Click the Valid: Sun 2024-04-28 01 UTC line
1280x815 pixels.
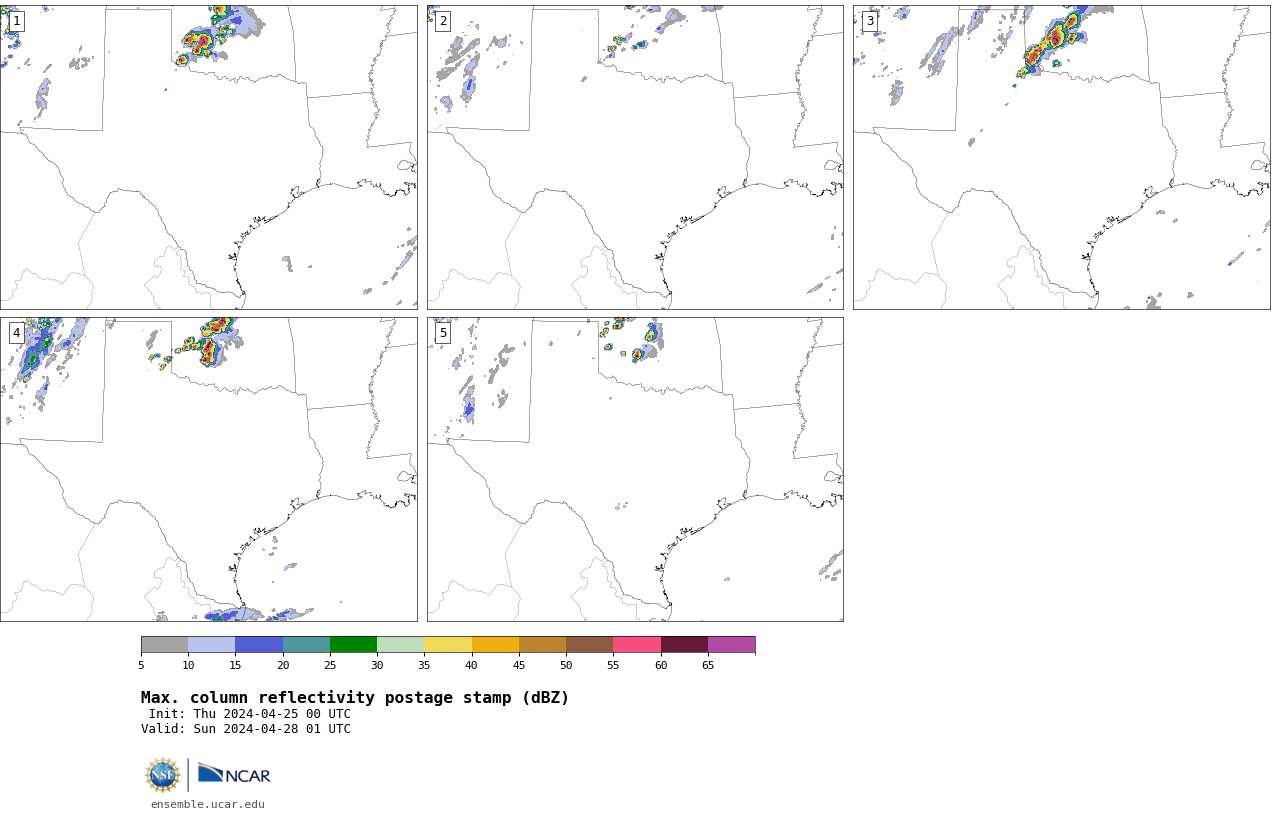[x=246, y=729]
